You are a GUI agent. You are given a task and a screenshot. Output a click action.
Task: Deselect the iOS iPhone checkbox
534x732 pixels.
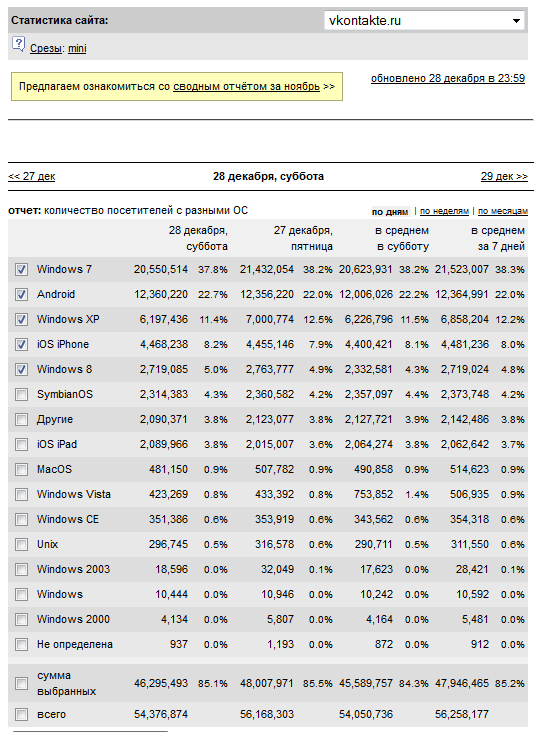21,345
